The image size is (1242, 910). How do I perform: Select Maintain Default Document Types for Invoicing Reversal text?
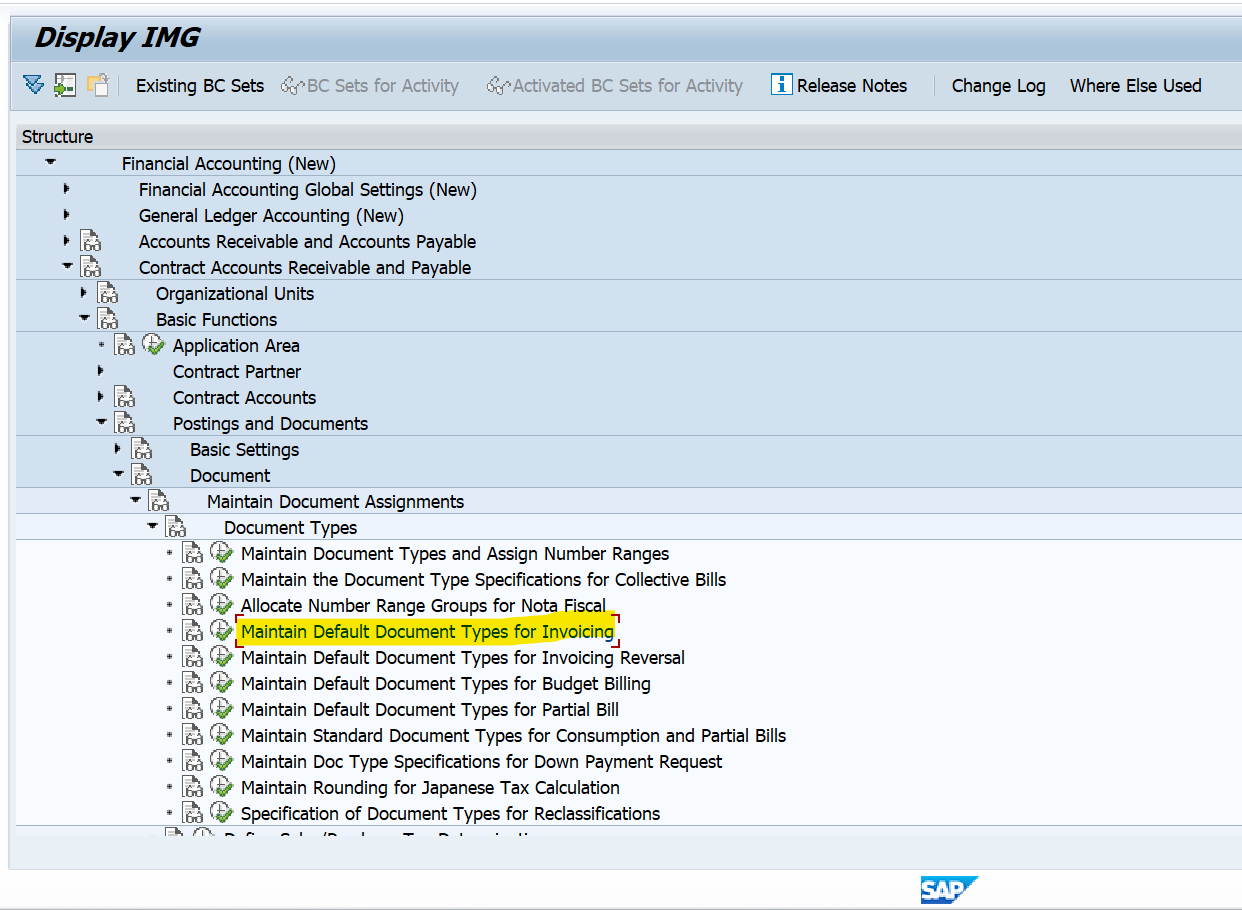[463, 658]
